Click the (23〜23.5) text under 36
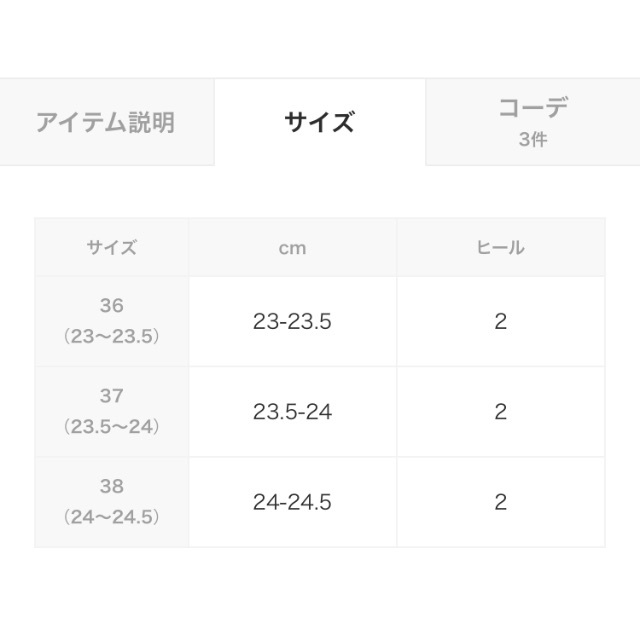Screen dimensions: 640x640 (x=112, y=336)
